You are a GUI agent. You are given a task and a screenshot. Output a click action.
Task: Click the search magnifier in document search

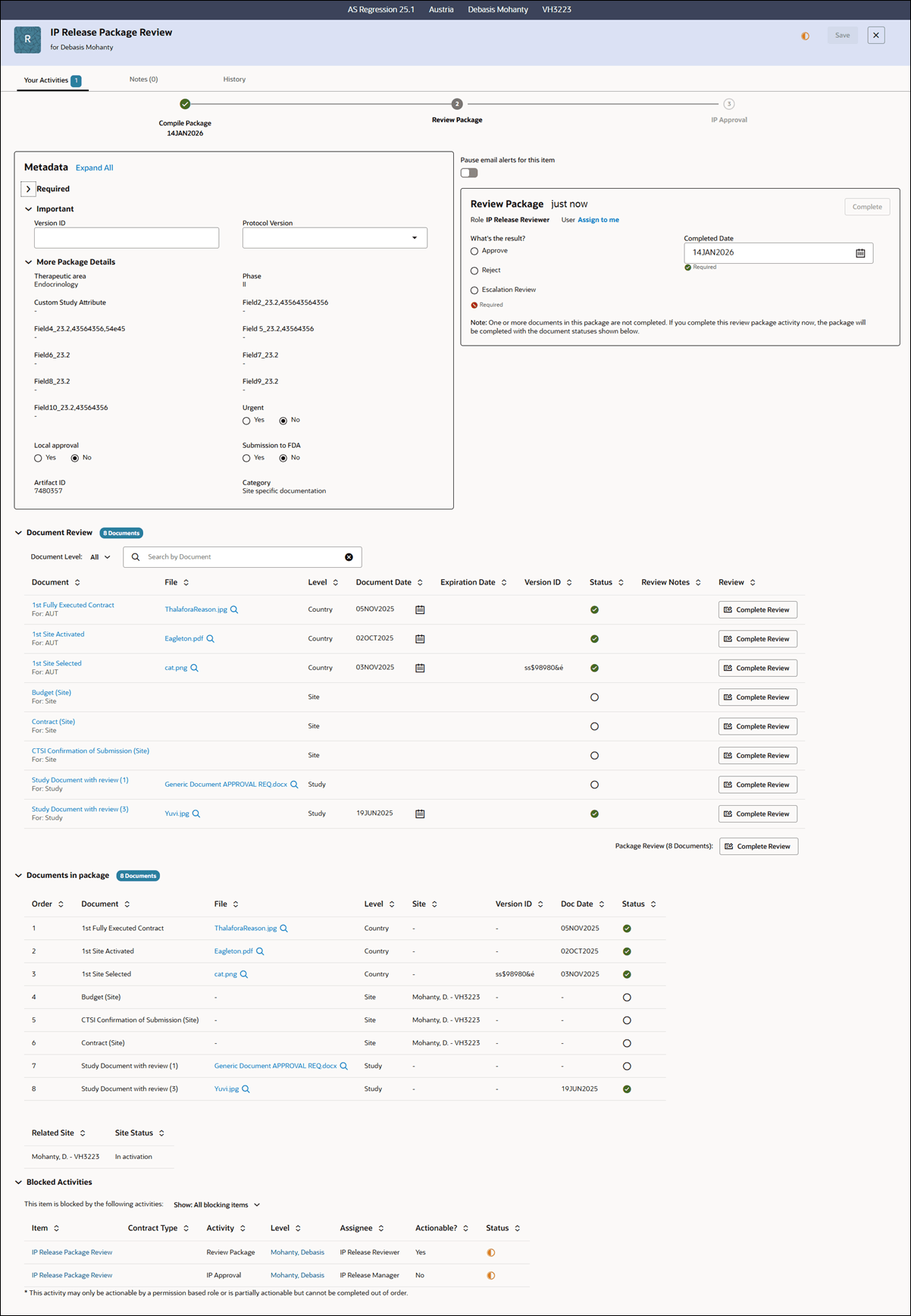[136, 557]
